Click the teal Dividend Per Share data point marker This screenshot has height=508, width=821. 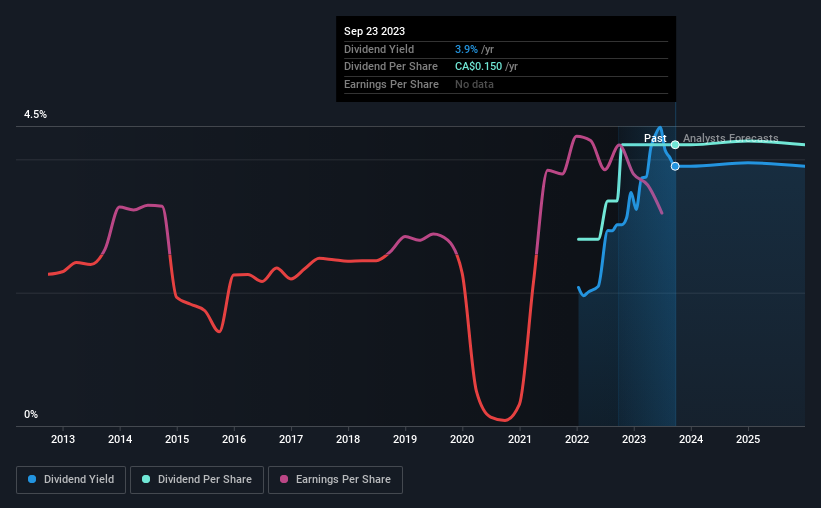[675, 145]
